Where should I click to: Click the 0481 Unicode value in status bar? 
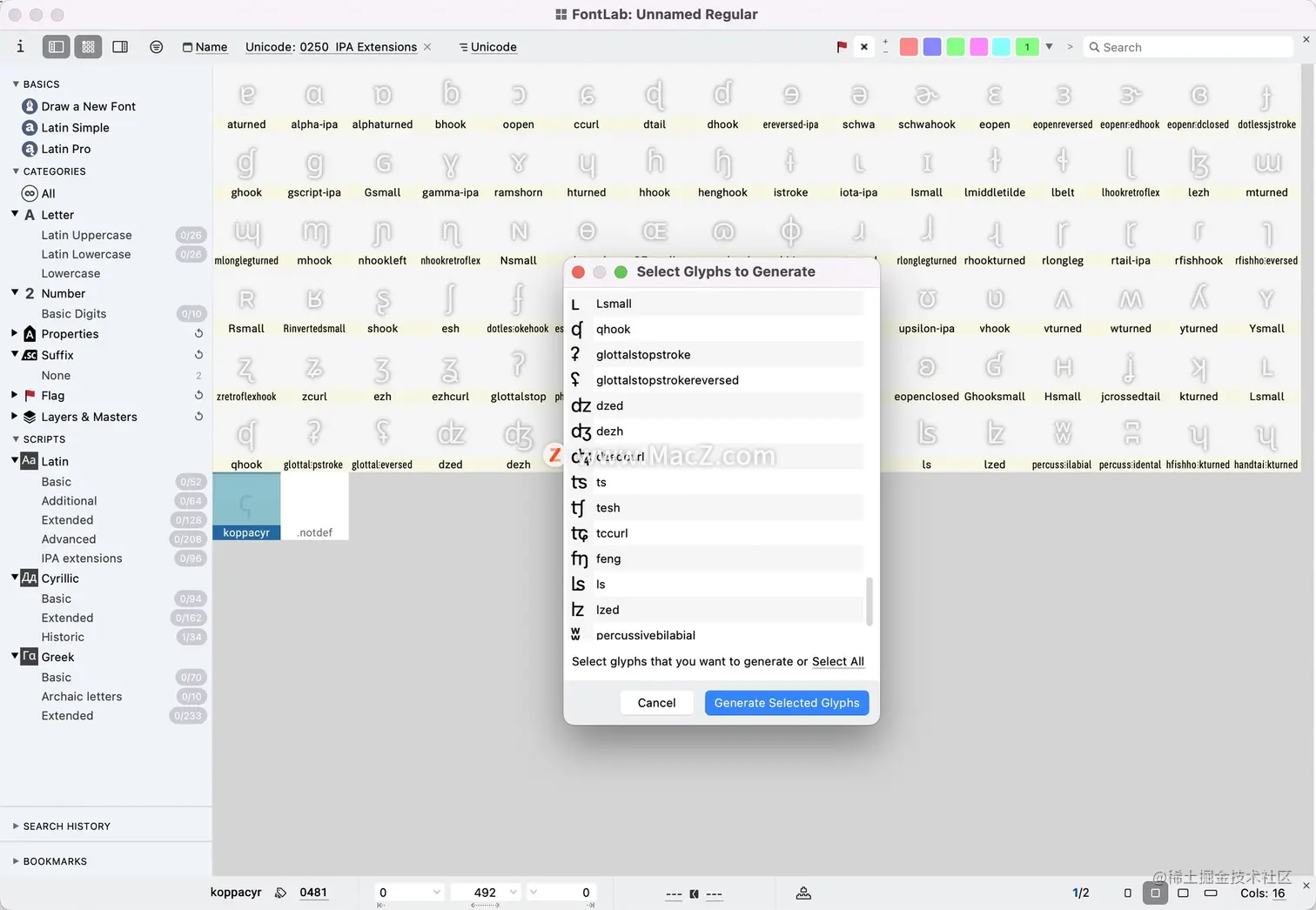pos(313,893)
